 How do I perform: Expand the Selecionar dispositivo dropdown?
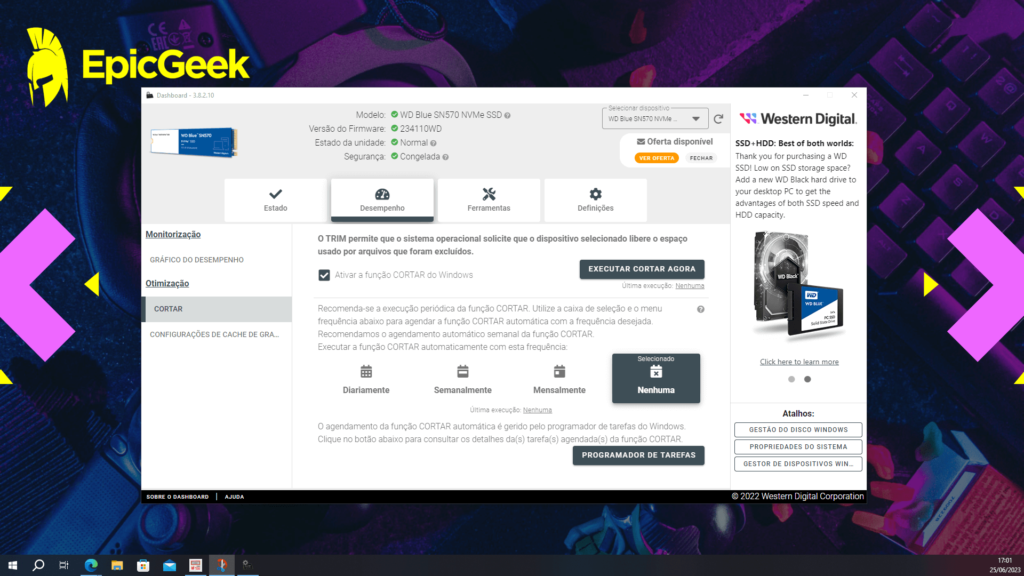coord(696,119)
